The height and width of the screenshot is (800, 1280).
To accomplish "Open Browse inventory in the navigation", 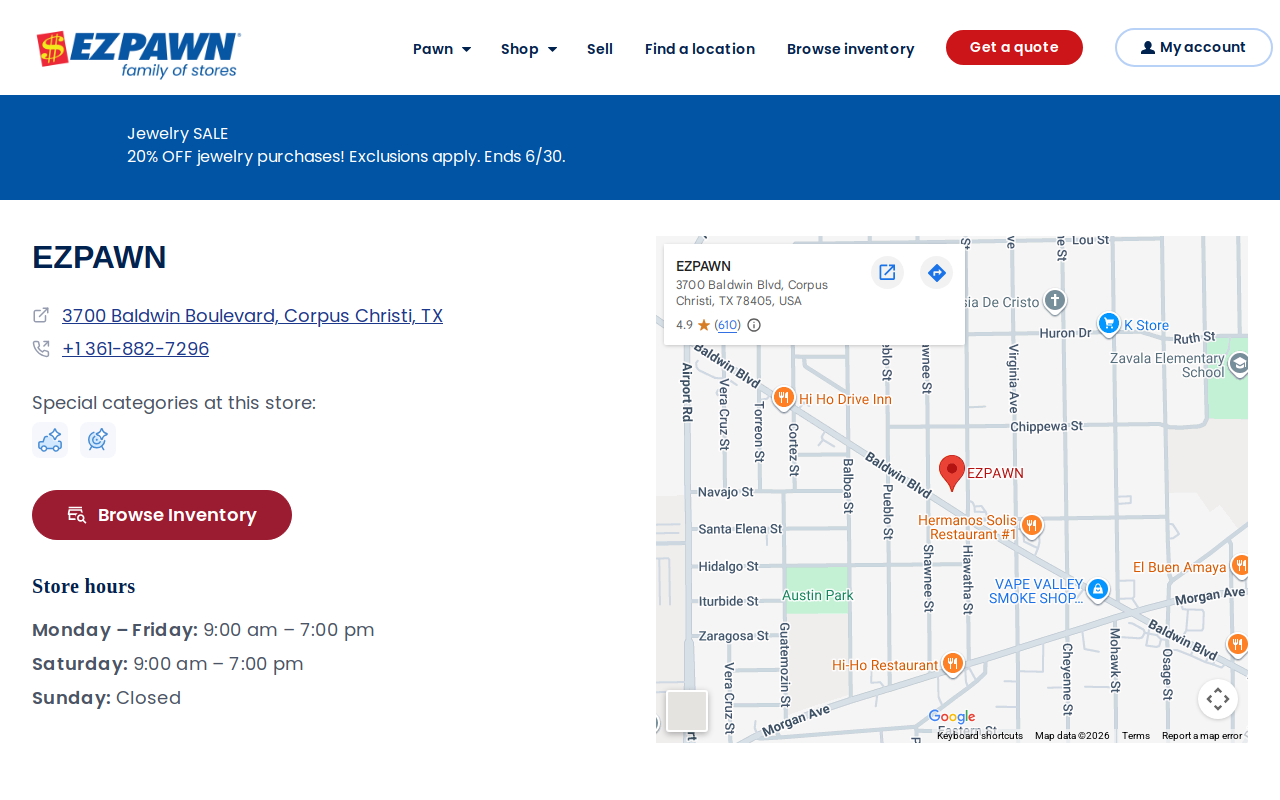I will click(850, 49).
